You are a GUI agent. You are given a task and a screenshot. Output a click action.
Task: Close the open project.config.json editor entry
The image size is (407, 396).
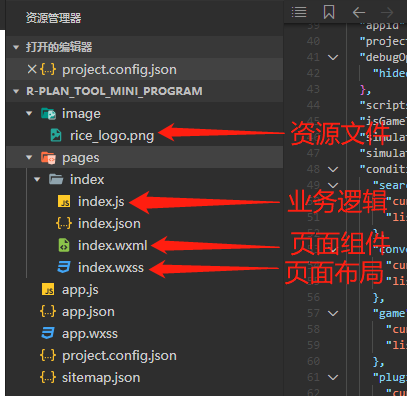(32, 69)
